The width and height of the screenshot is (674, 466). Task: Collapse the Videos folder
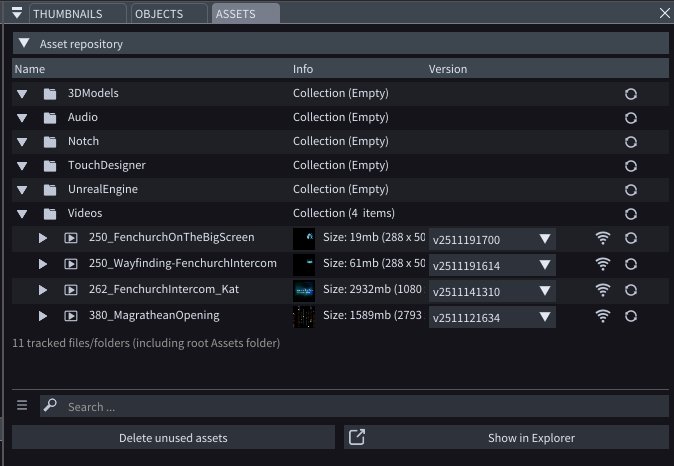(x=22, y=214)
